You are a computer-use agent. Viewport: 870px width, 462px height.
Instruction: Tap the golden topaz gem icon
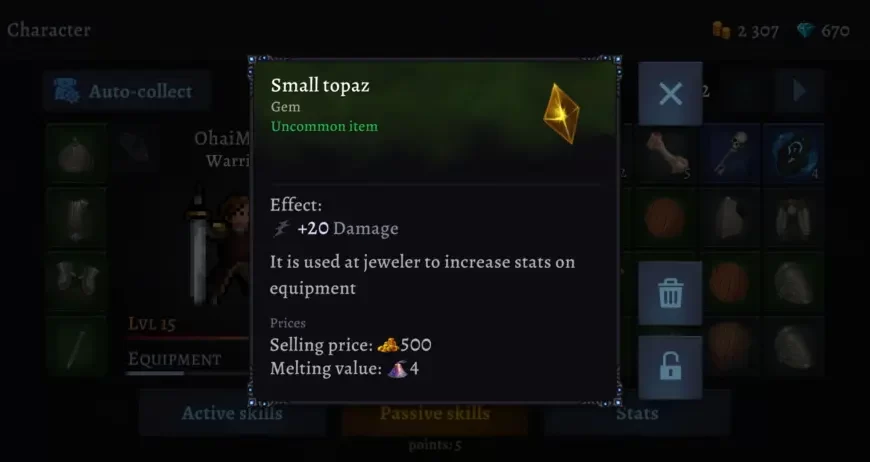pyautogui.click(x=561, y=113)
